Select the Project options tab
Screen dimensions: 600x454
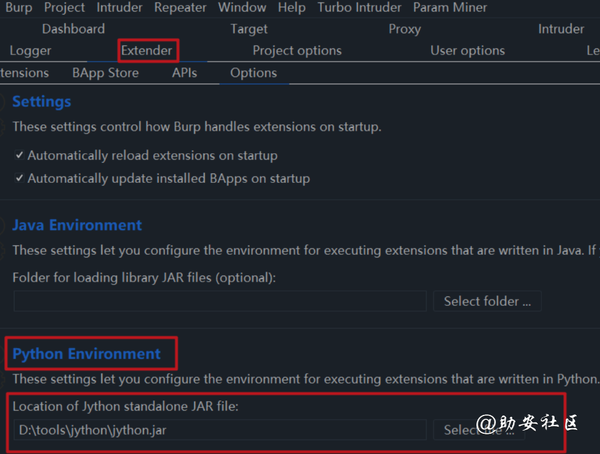[297, 51]
